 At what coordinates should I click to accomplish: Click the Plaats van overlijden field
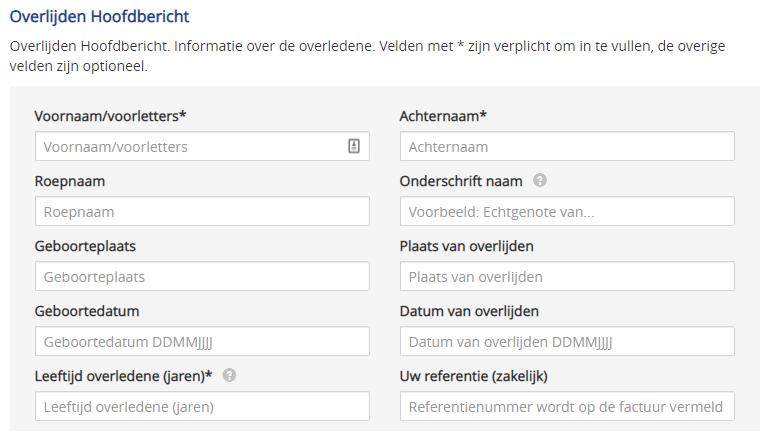(x=567, y=276)
